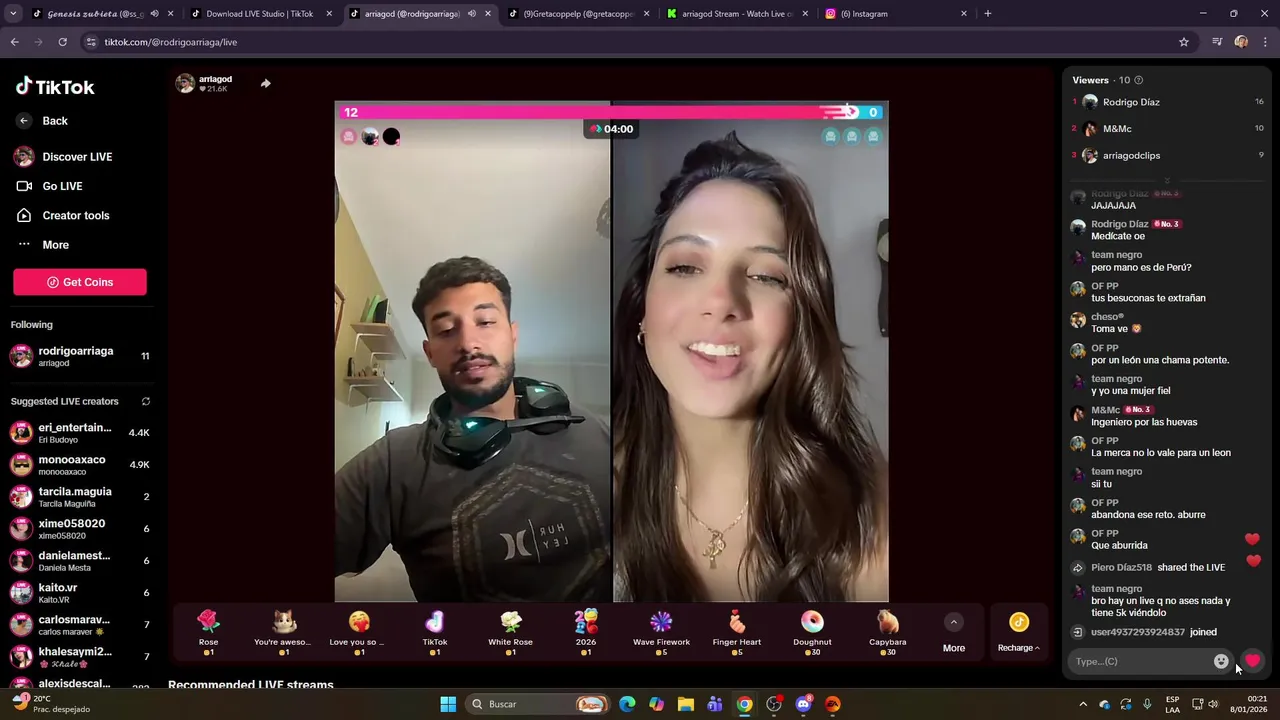
Task: Click the arriagod streamer avatar
Action: coord(185,83)
